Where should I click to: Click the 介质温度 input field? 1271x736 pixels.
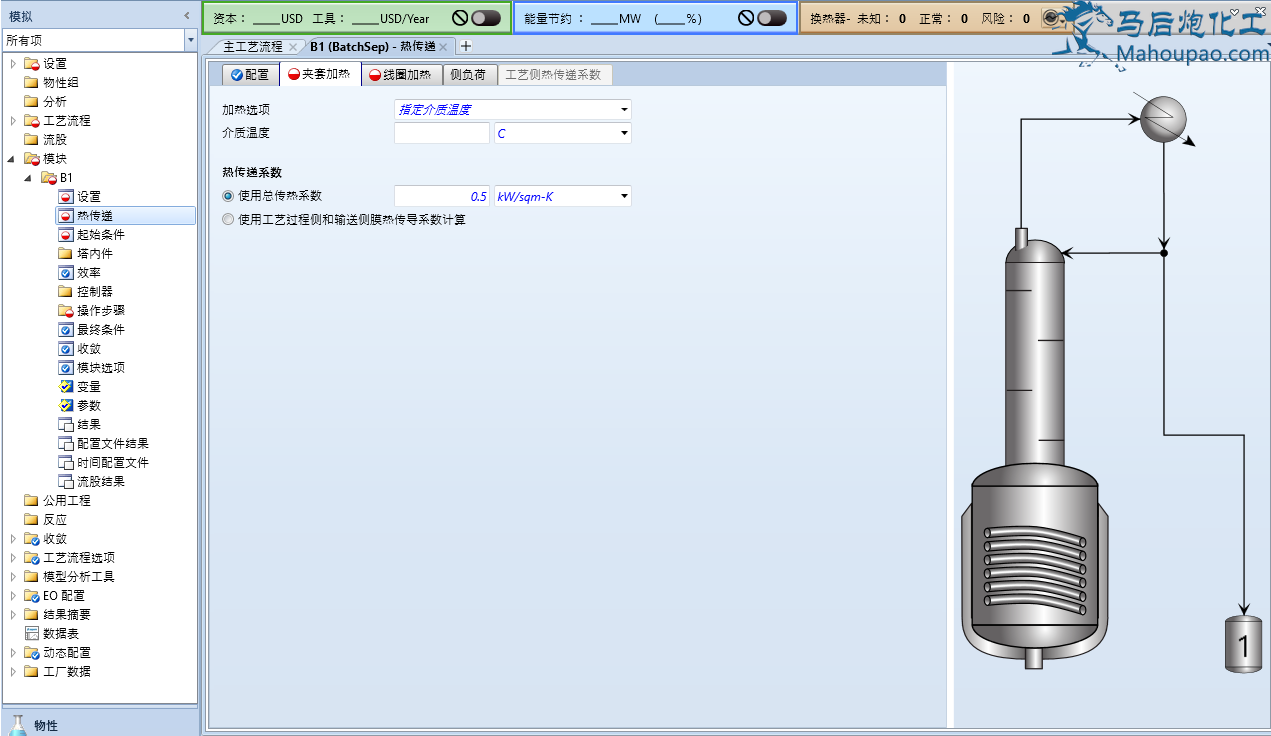(x=441, y=133)
